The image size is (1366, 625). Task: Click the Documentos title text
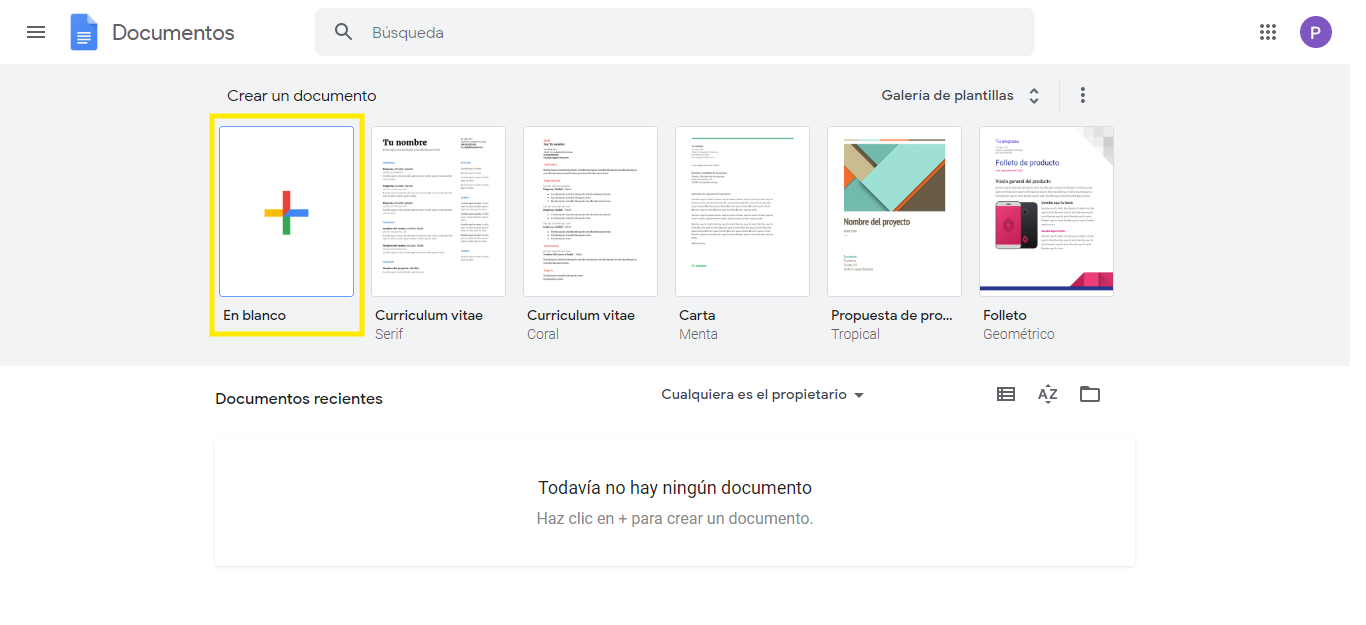click(173, 32)
